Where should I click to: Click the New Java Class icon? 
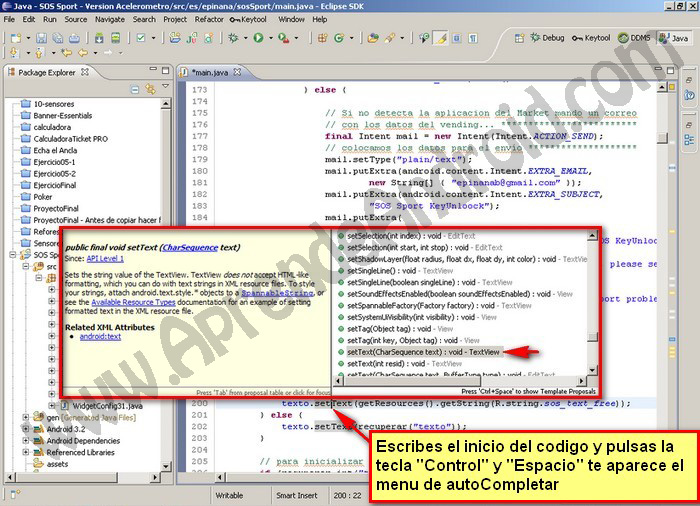(339, 38)
